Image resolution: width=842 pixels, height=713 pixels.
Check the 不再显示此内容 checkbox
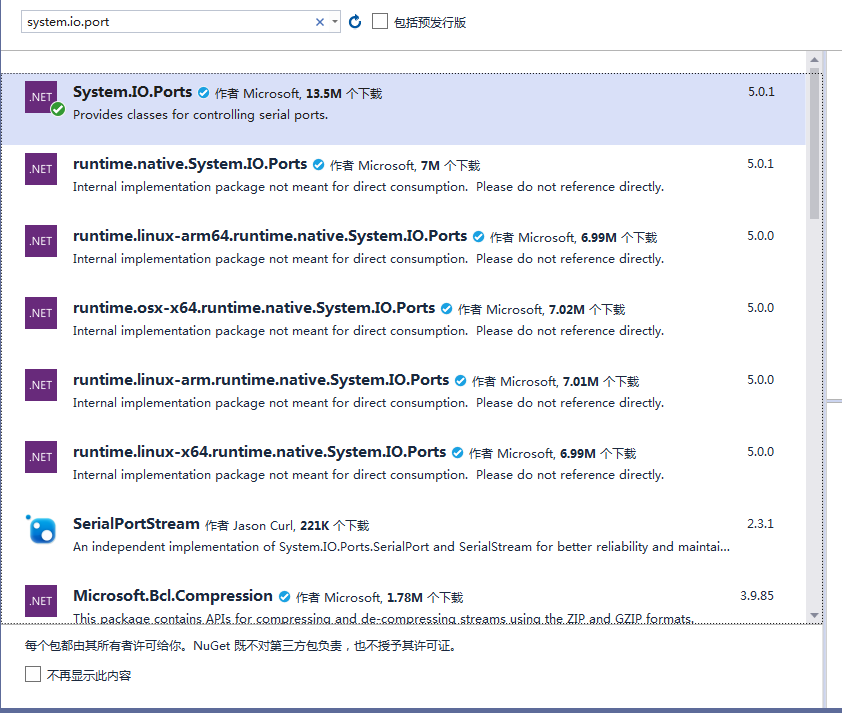point(33,675)
